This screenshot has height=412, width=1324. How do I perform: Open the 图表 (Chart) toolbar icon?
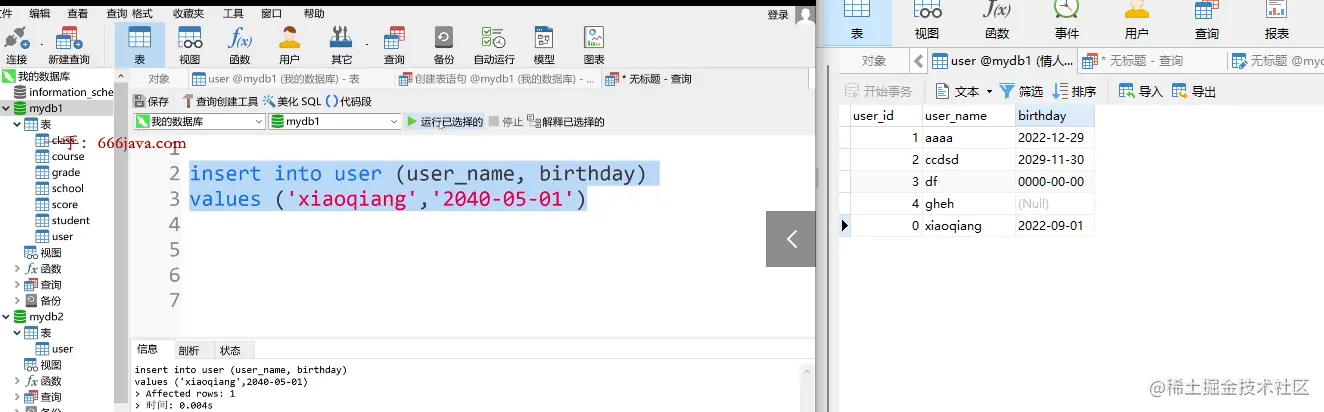[x=594, y=45]
